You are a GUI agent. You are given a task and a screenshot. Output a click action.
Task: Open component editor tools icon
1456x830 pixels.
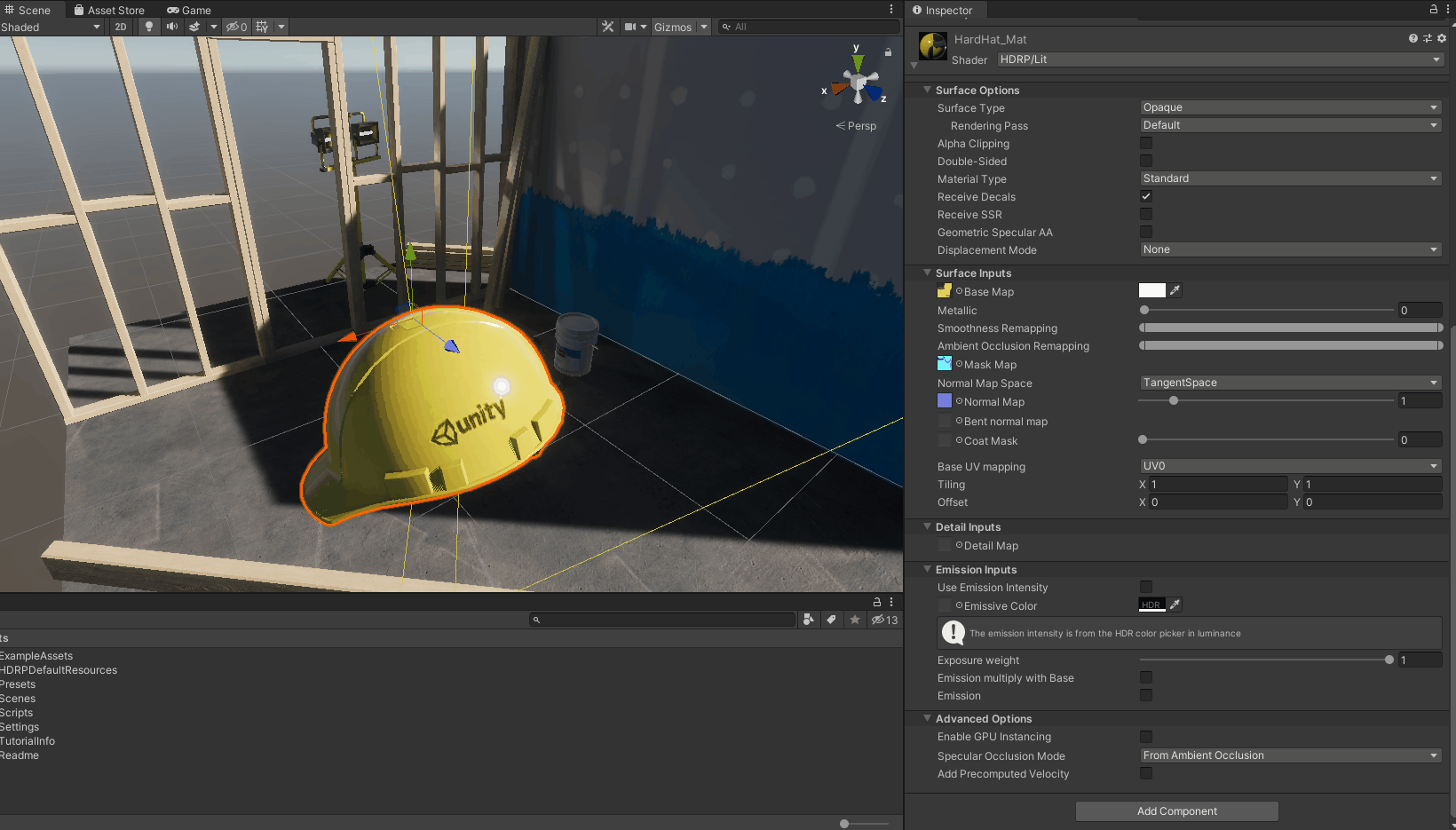coord(607,27)
